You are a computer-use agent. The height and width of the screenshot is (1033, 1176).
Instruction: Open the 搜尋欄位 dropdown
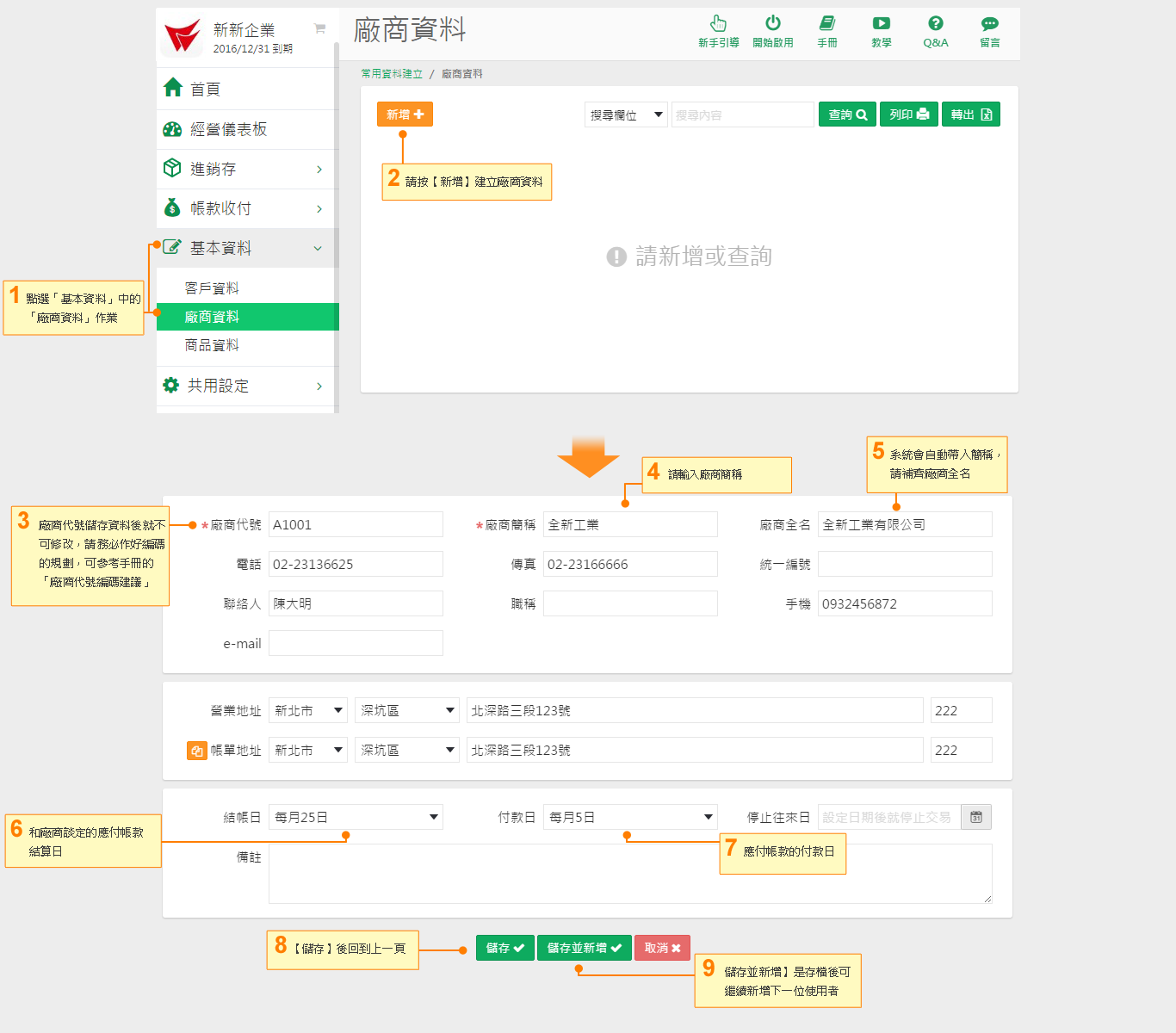click(625, 114)
